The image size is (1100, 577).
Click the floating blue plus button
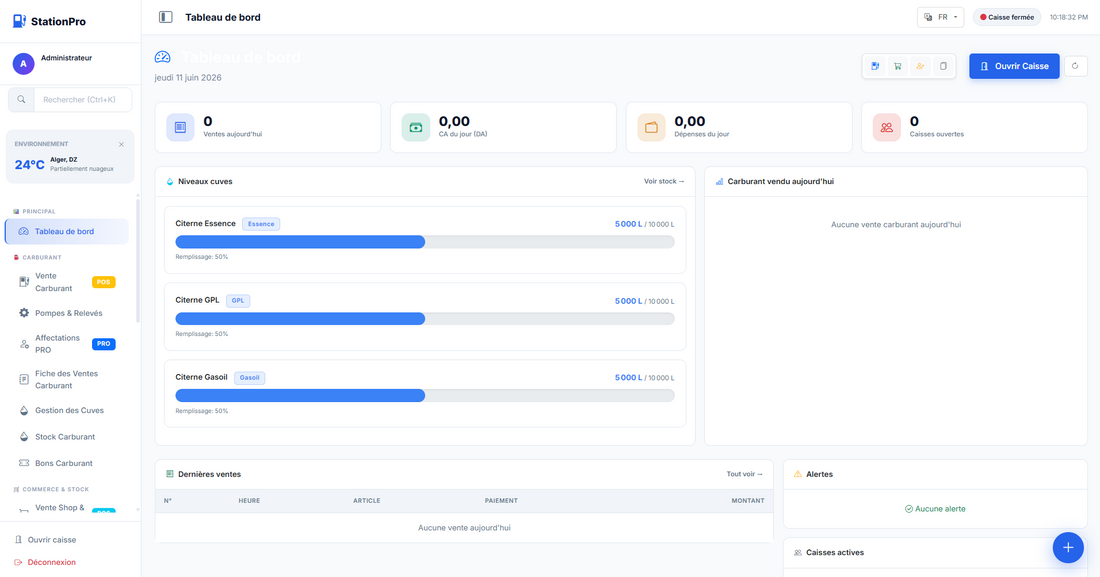(x=1068, y=548)
